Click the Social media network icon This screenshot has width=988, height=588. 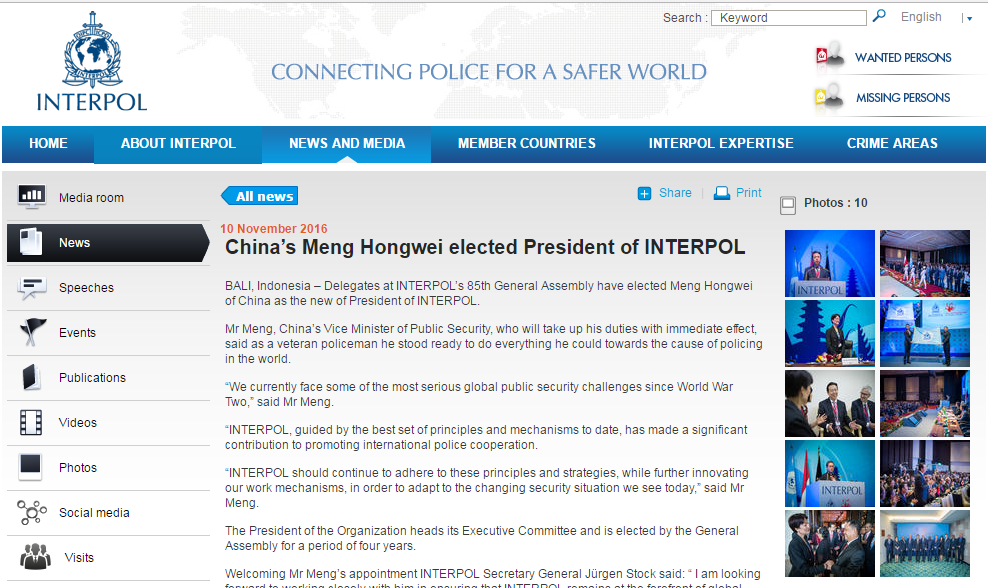(32, 512)
